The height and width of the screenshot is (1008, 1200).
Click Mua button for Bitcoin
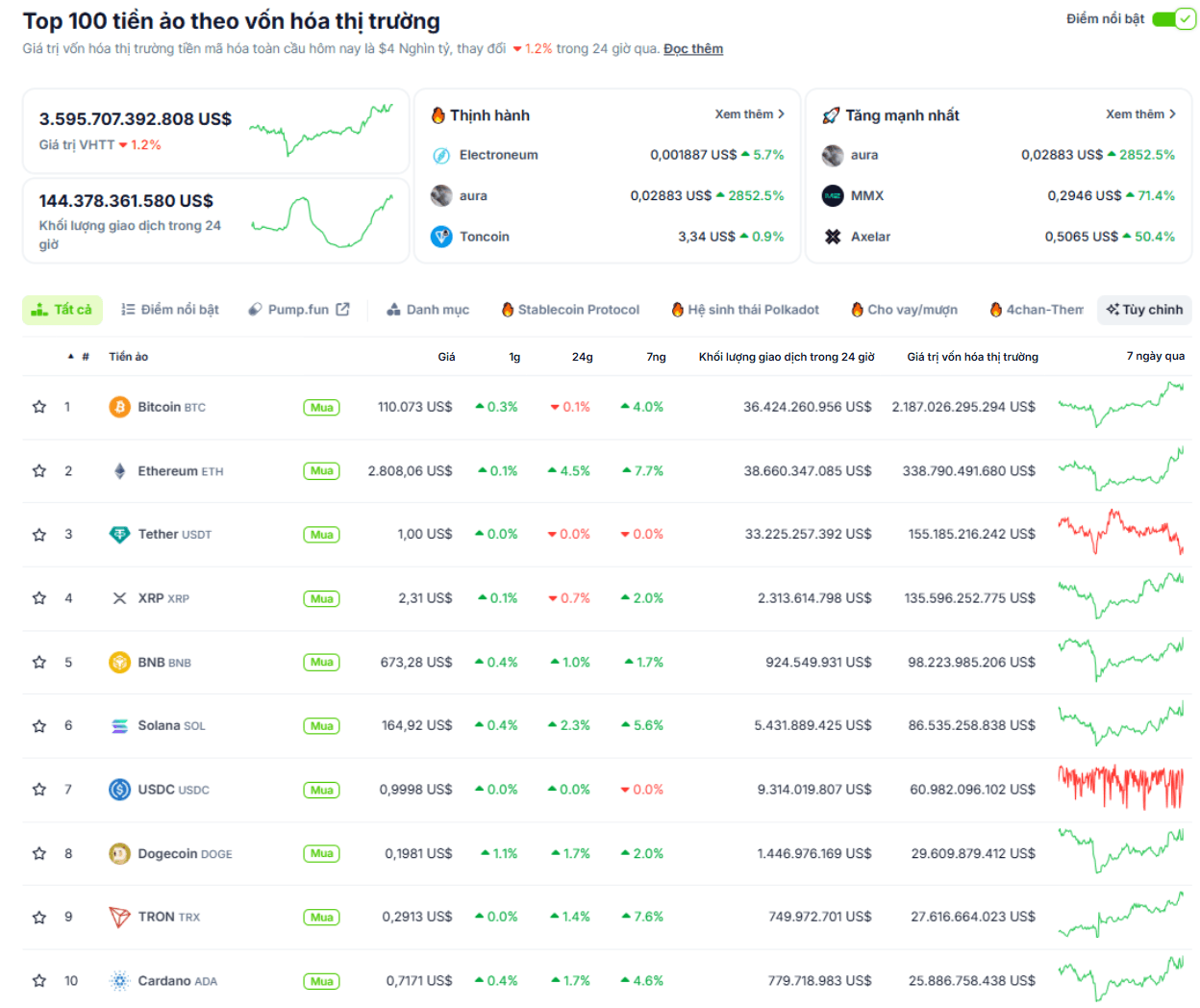tap(322, 408)
